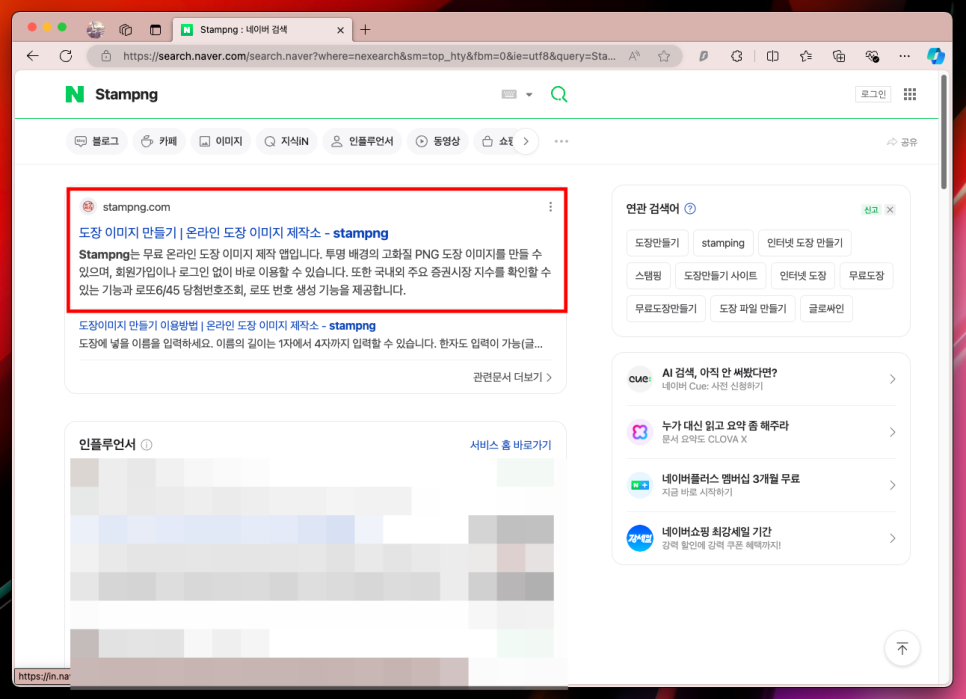
Task: Show more search tabs with right chevron
Action: pos(526,142)
